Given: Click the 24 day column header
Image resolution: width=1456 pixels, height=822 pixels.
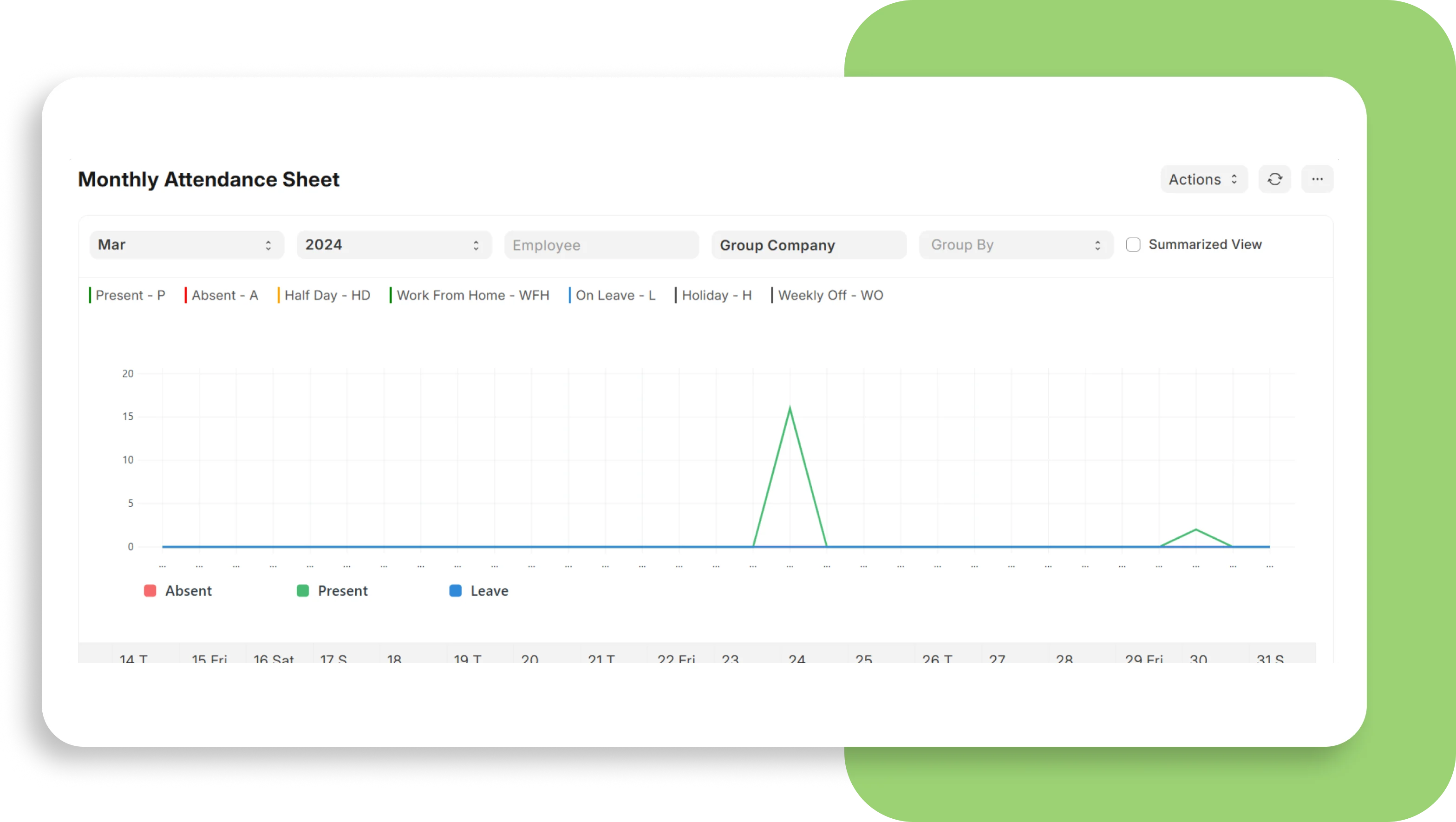Looking at the screenshot, I should pyautogui.click(x=797, y=658).
